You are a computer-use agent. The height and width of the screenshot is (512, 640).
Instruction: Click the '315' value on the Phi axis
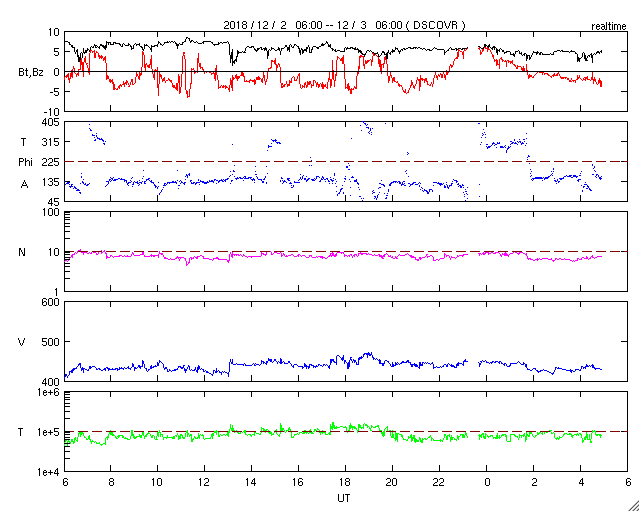(51, 142)
